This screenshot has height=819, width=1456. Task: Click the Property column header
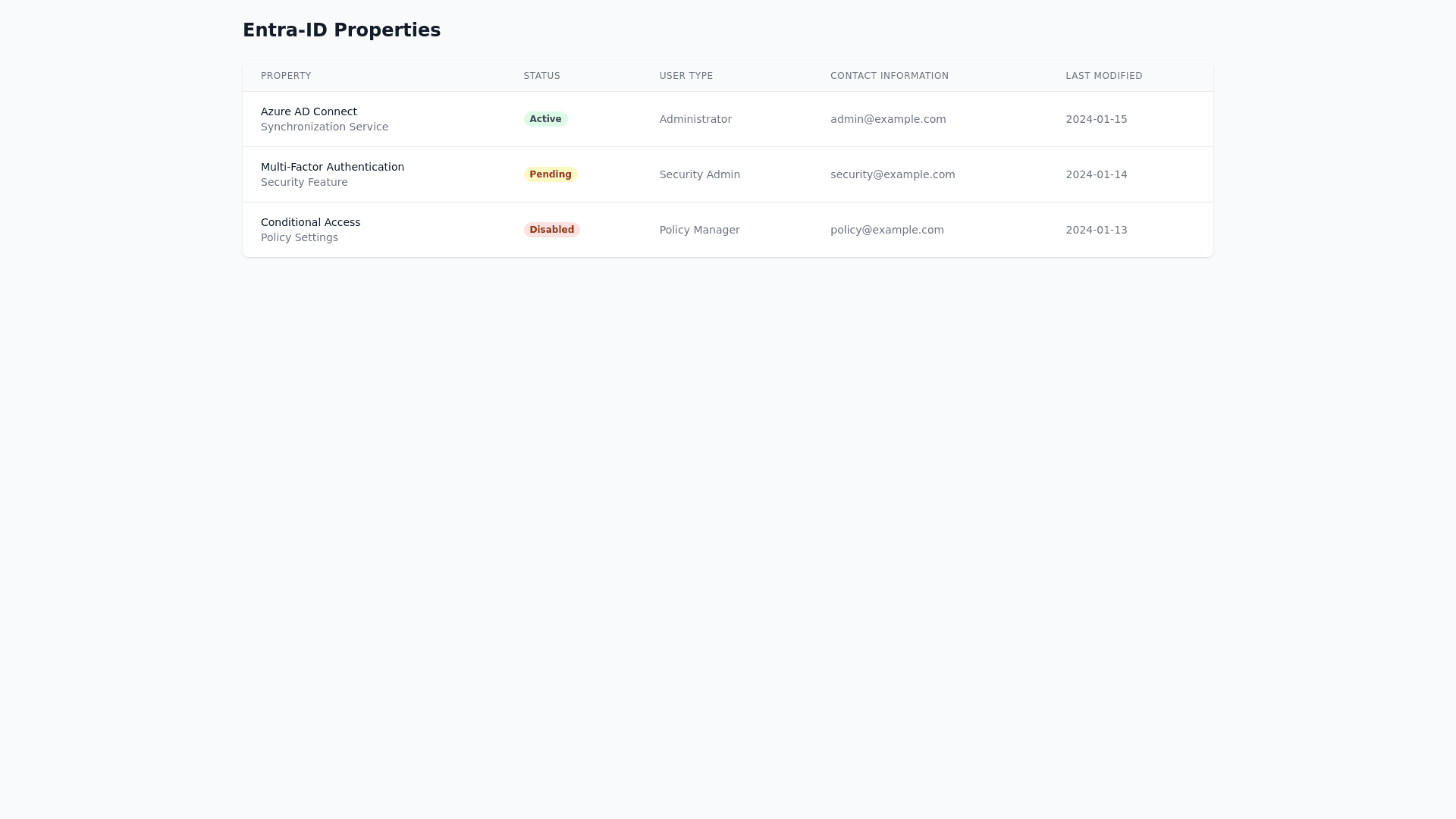point(286,76)
